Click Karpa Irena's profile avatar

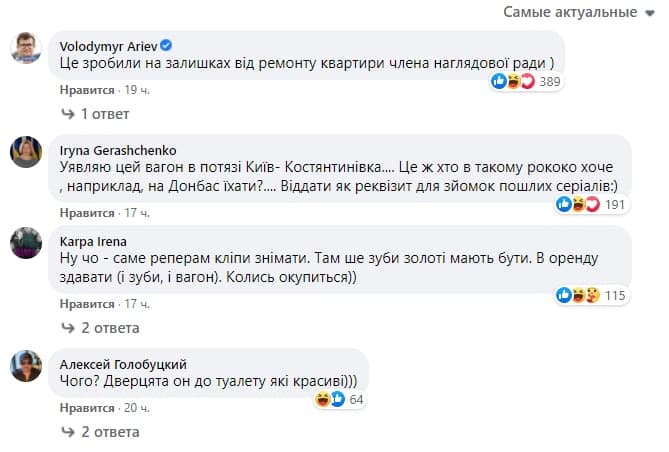coord(25,242)
